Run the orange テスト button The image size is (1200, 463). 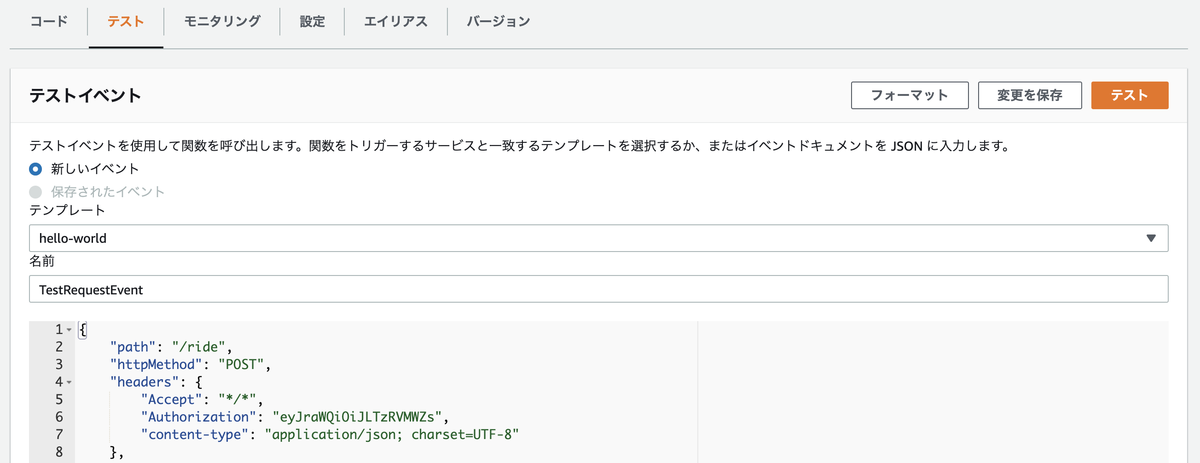point(1129,95)
